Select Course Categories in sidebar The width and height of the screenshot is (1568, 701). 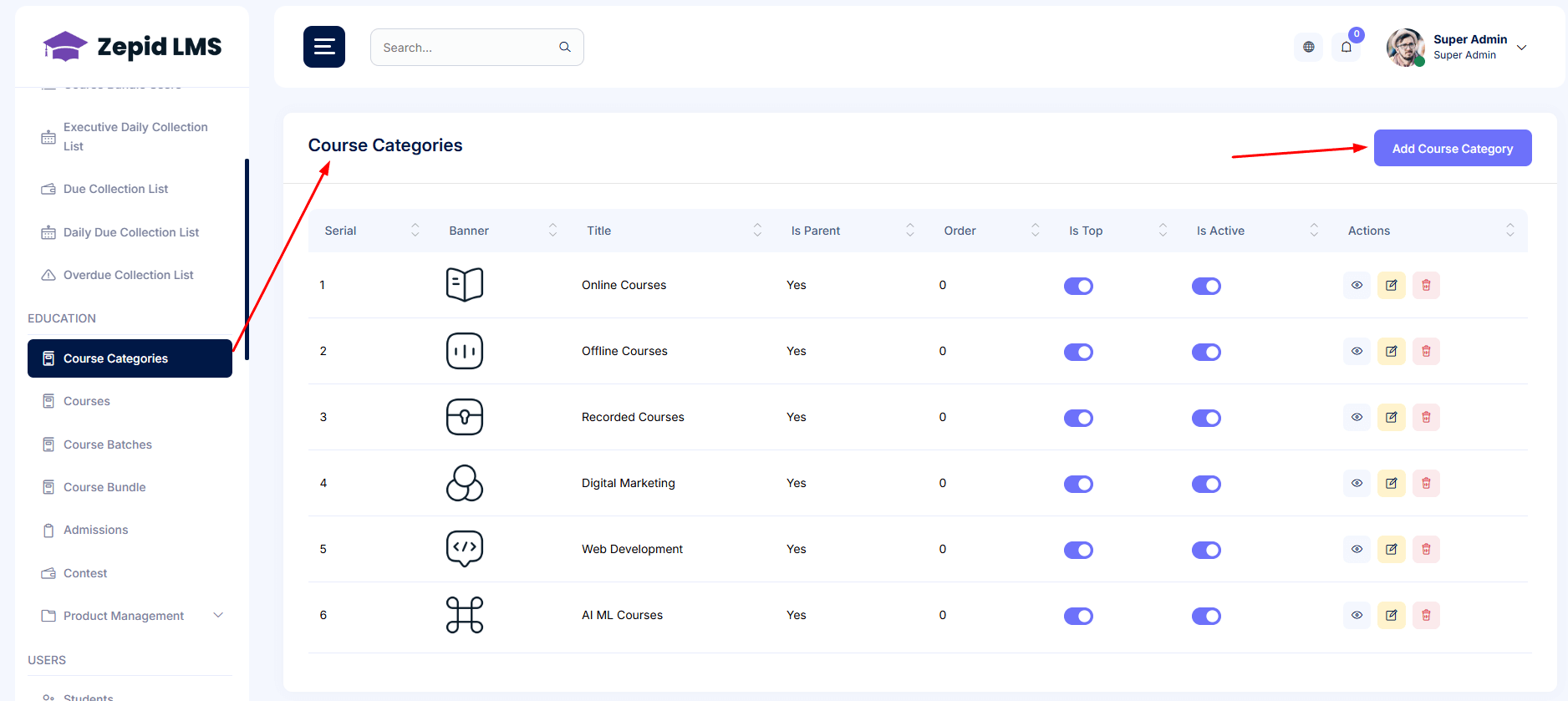pos(130,358)
